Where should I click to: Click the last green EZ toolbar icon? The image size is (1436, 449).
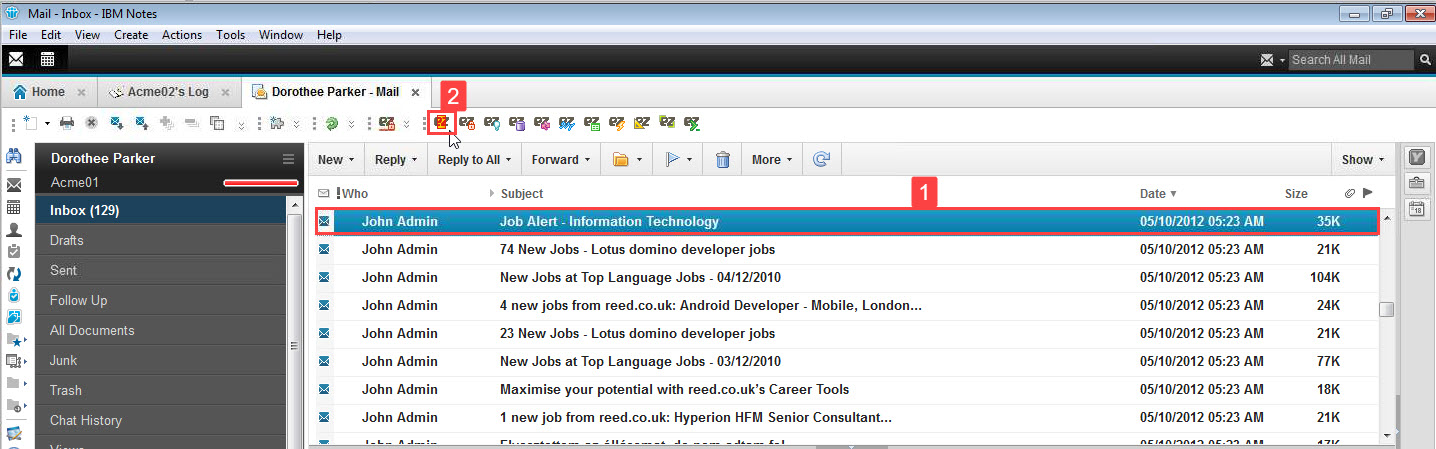[x=692, y=123]
